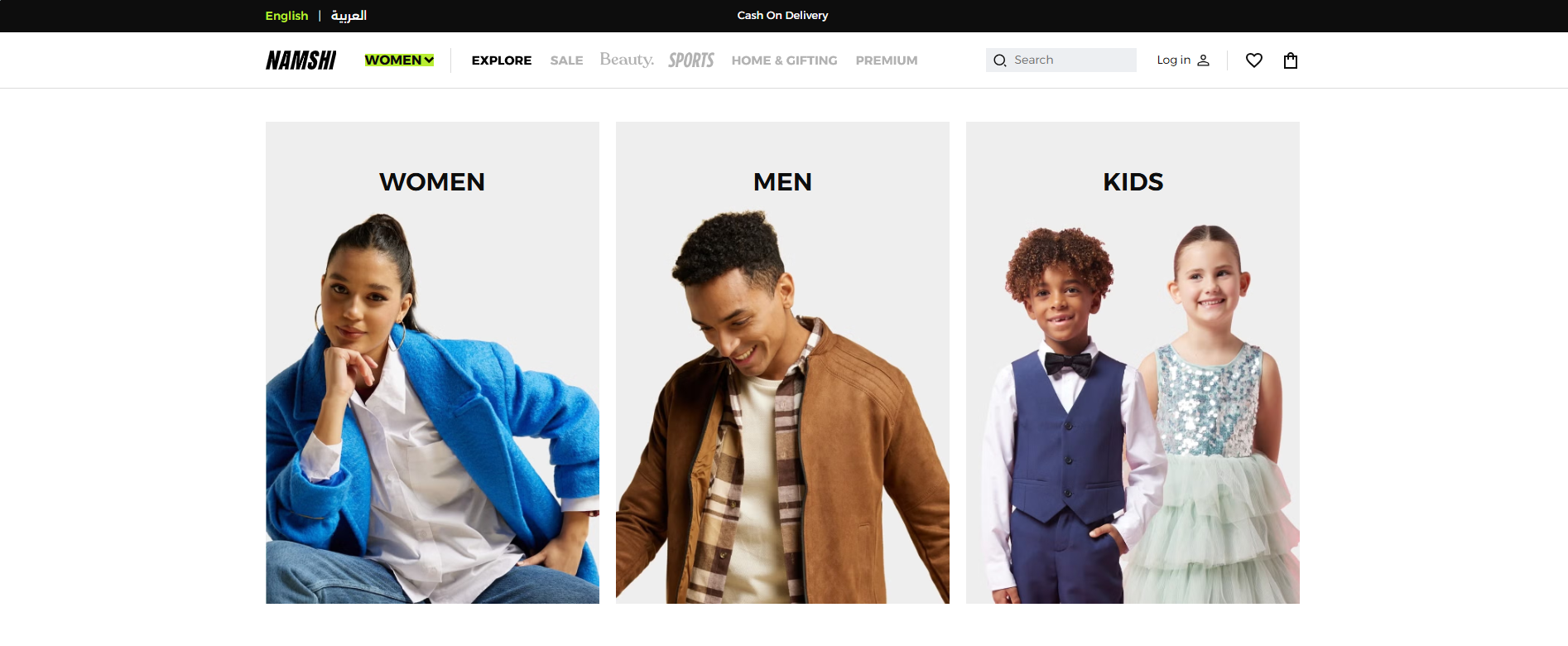Screen dimensions: 1568x646
Task: Open the HOME & GIFTING section
Action: (784, 60)
